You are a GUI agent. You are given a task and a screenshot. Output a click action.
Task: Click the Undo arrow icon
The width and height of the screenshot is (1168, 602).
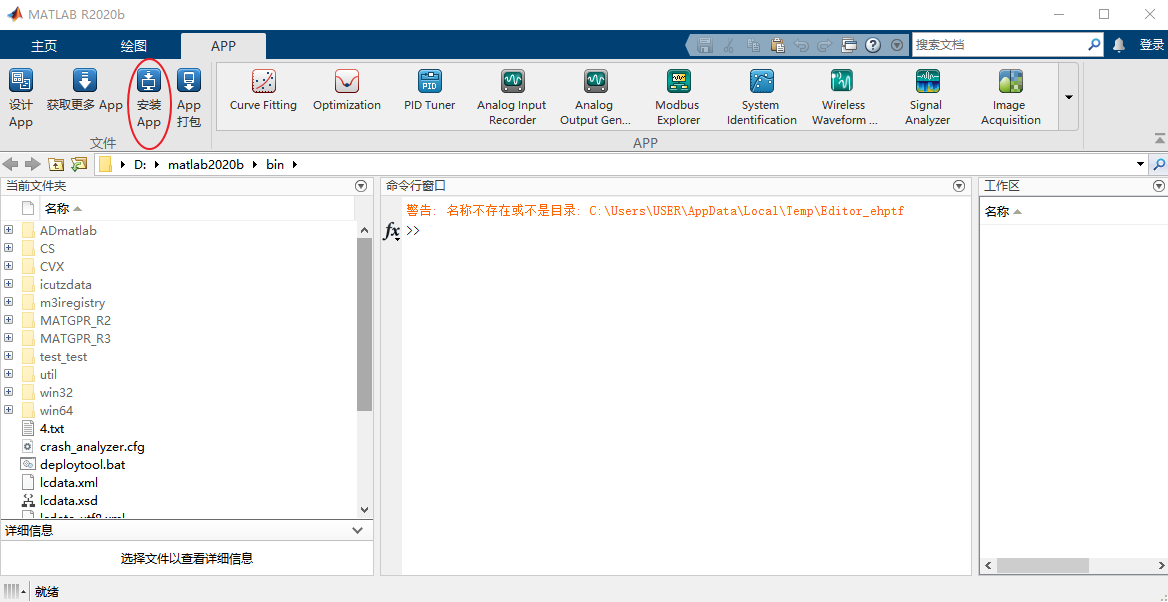pyautogui.click(x=802, y=45)
